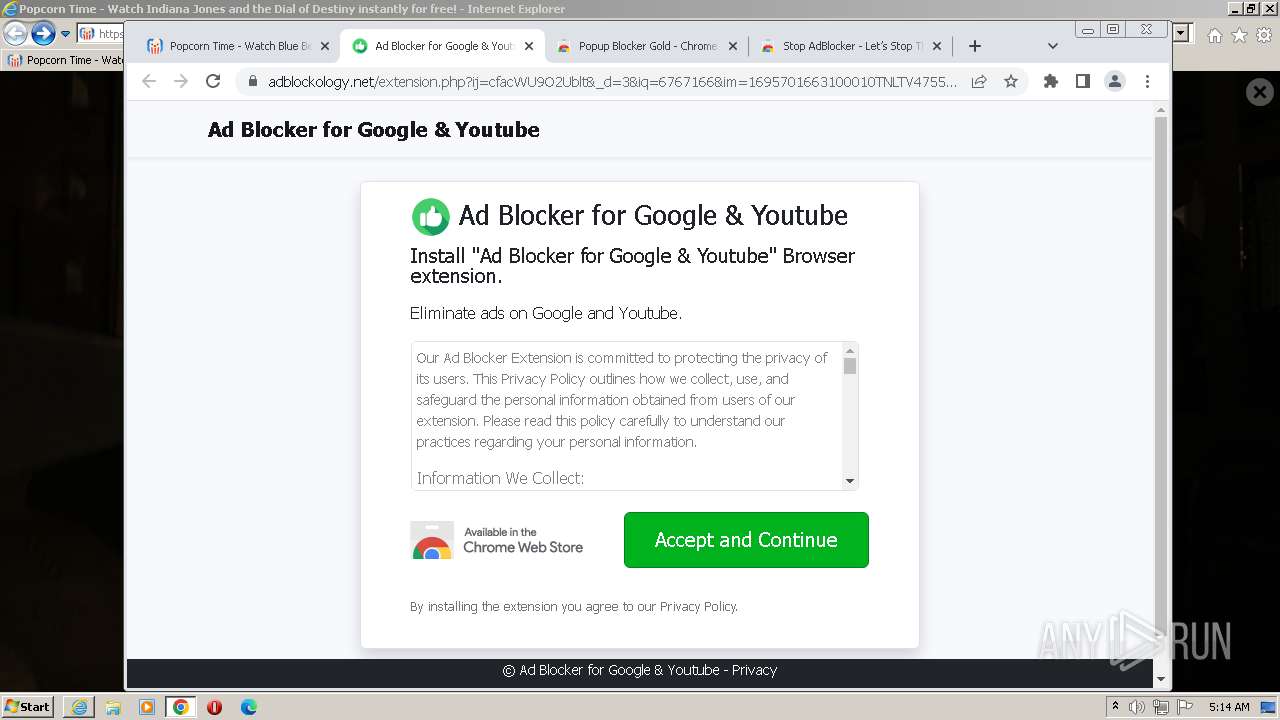Open the media player taskbar icon

(147, 707)
